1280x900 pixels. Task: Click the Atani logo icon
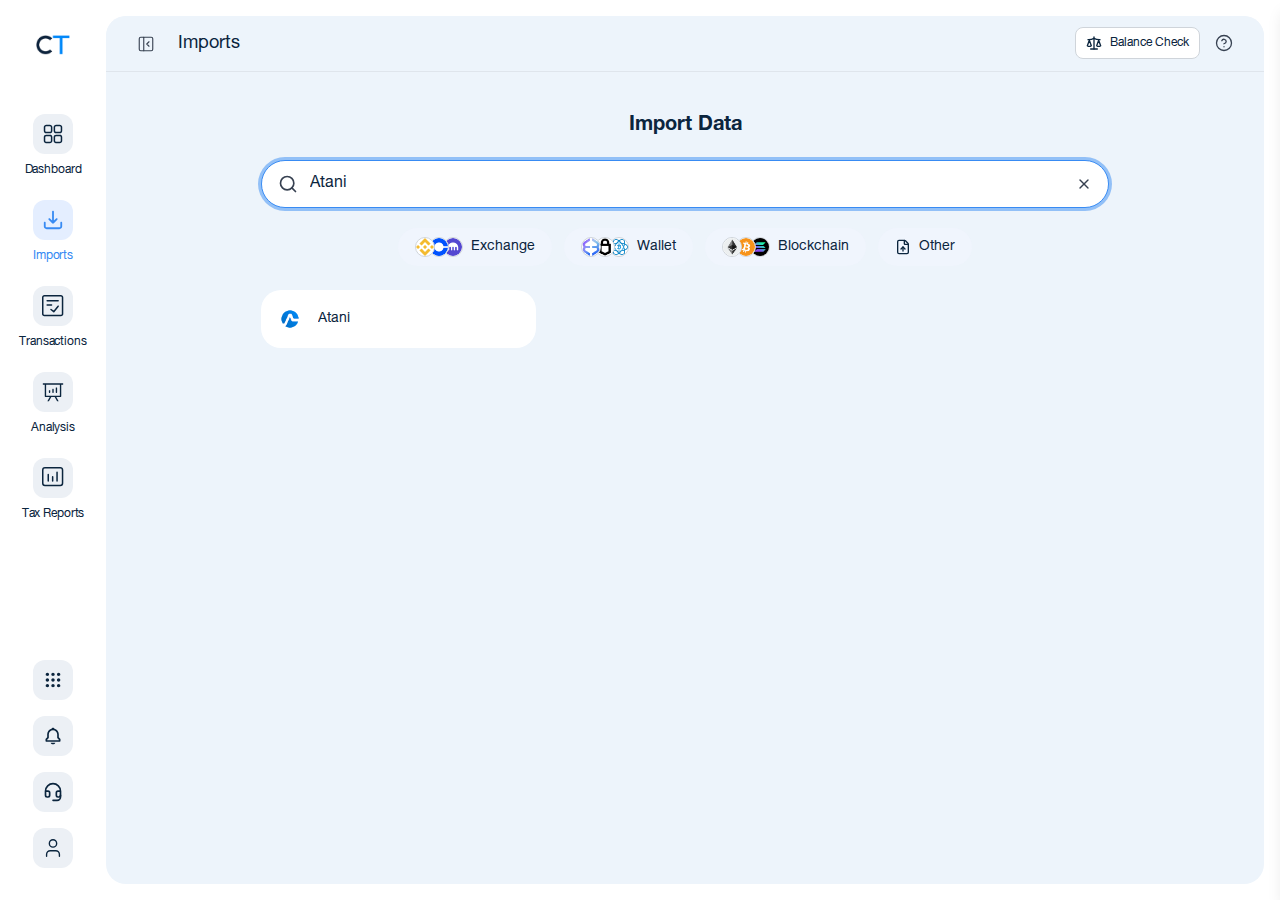click(290, 319)
